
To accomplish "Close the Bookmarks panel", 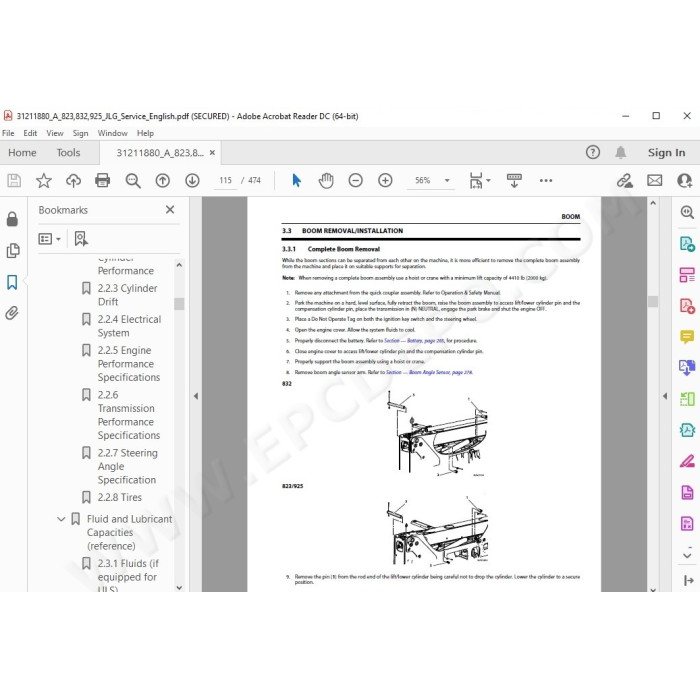I will coord(170,209).
